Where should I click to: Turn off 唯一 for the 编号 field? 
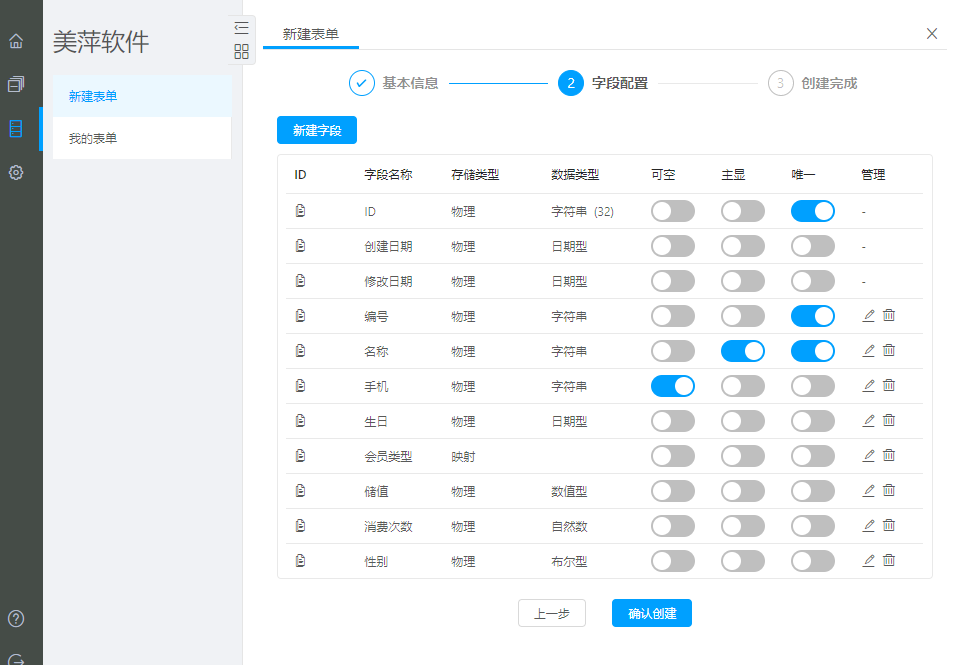point(812,316)
